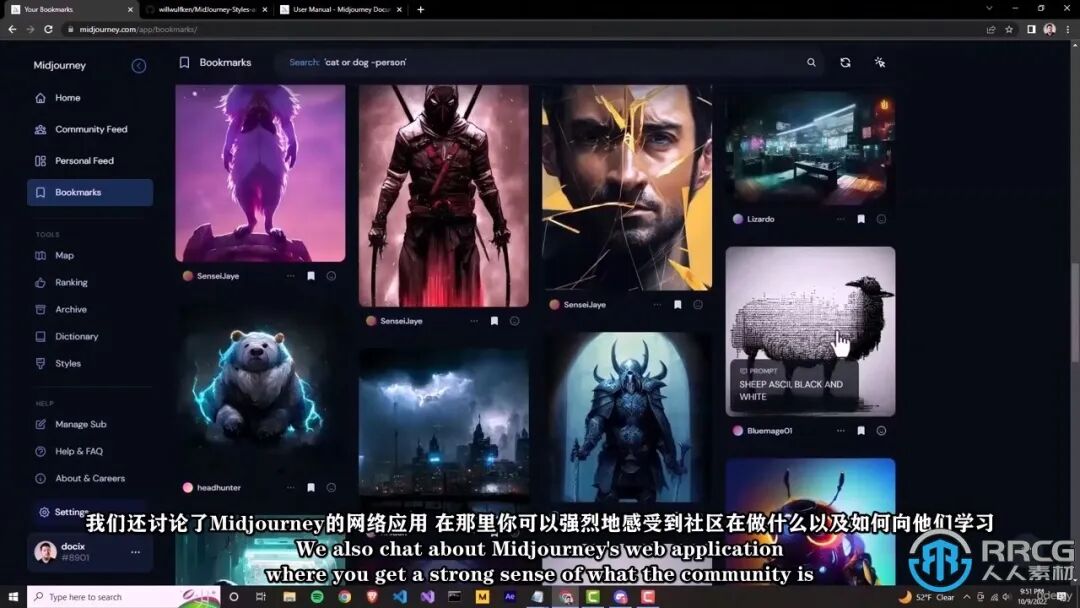Toggle bookmark on SenseiJaye portrait image
1080x608 pixels.
click(x=678, y=304)
